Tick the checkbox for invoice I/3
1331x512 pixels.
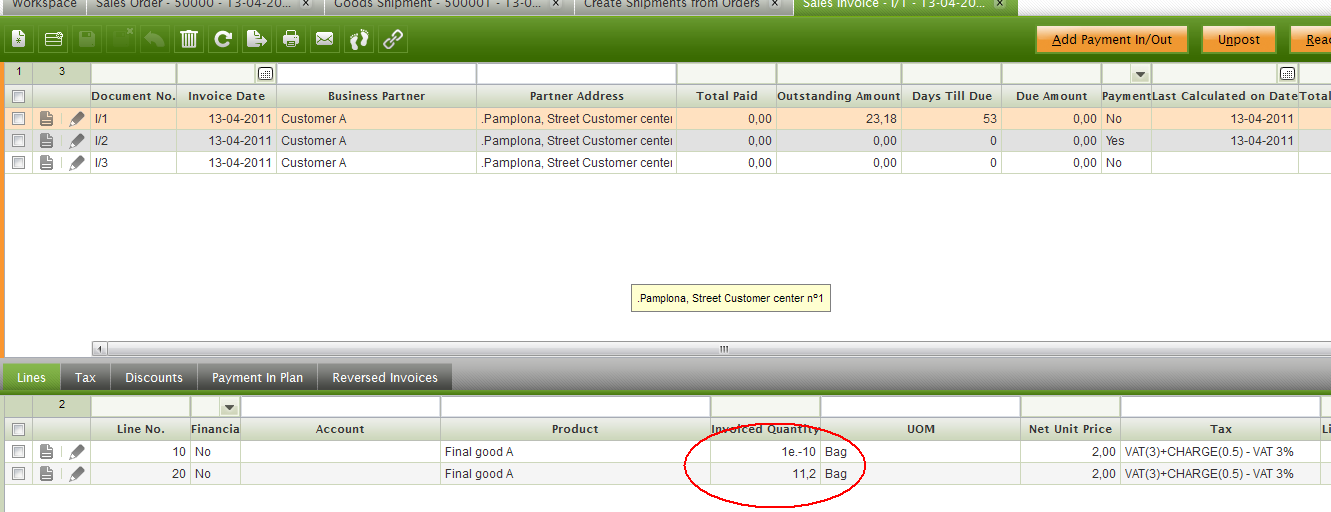[x=18, y=163]
